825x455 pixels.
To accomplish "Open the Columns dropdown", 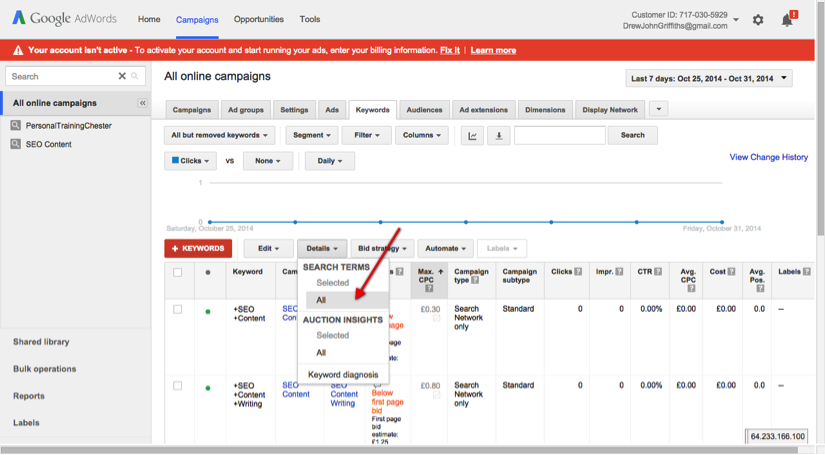I will pyautogui.click(x=421, y=135).
